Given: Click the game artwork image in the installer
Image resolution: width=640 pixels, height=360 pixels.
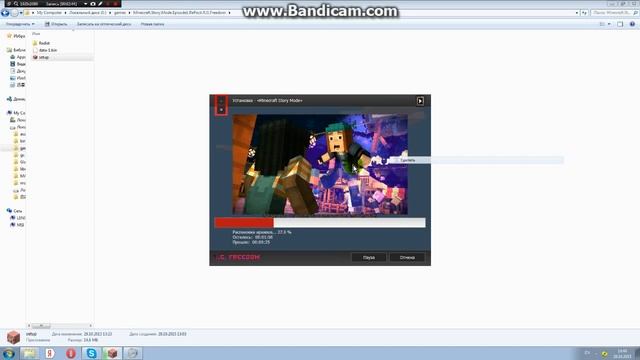Looking at the screenshot, I should (x=320, y=164).
